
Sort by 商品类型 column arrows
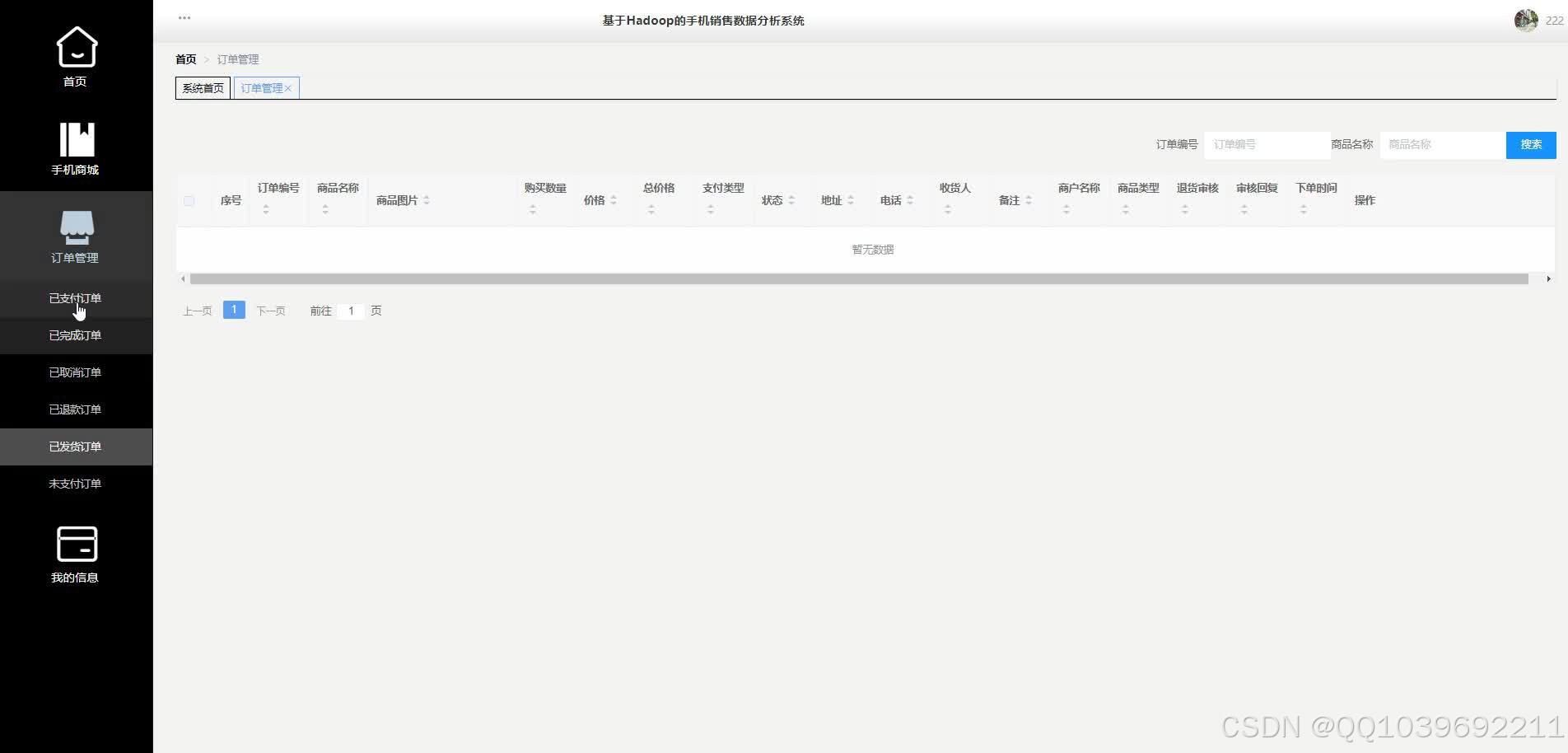click(1126, 210)
